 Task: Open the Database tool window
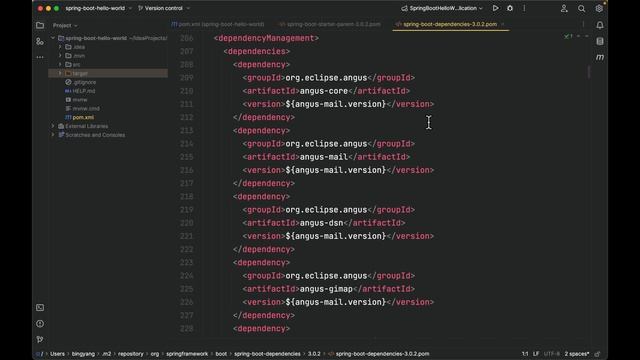[600, 41]
